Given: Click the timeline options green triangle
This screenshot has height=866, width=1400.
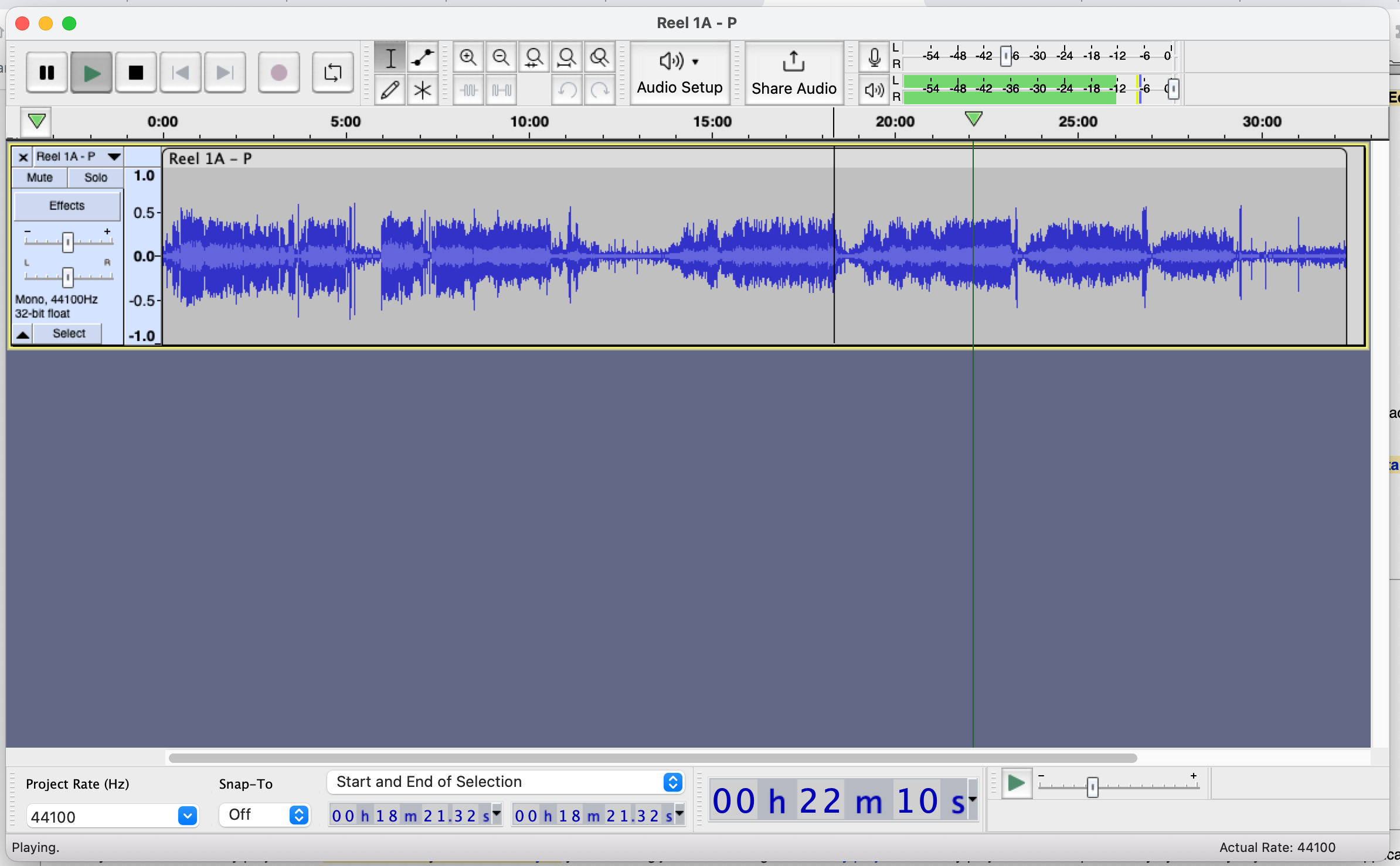Looking at the screenshot, I should 37,121.
